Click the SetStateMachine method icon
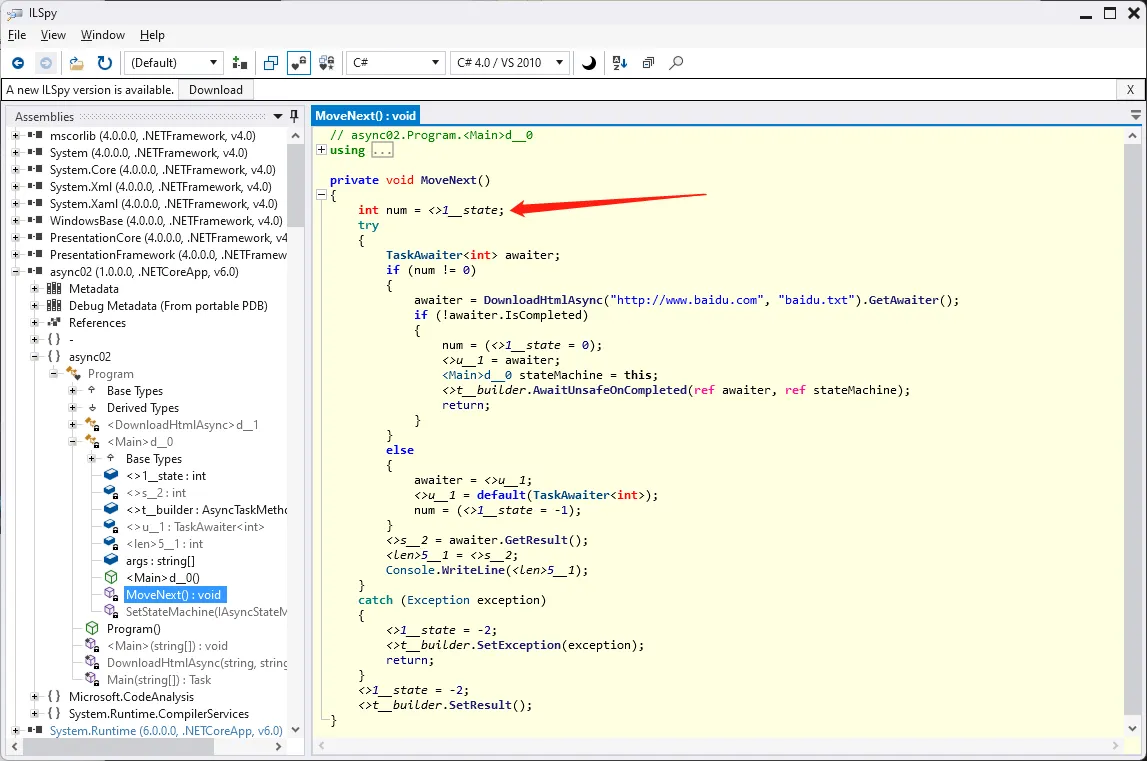 [x=111, y=611]
